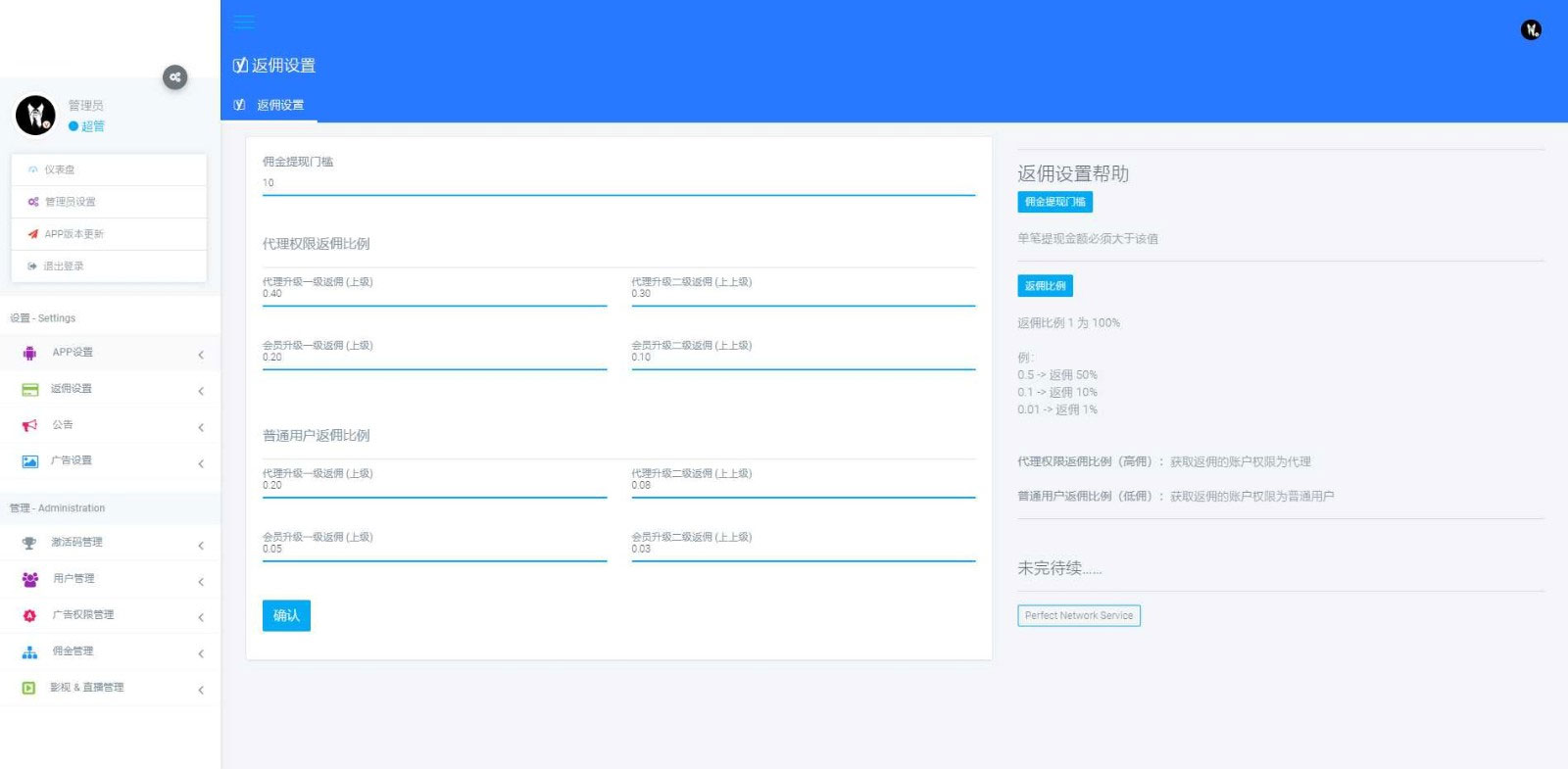Click the people icon for 用户管理

click(x=29, y=579)
